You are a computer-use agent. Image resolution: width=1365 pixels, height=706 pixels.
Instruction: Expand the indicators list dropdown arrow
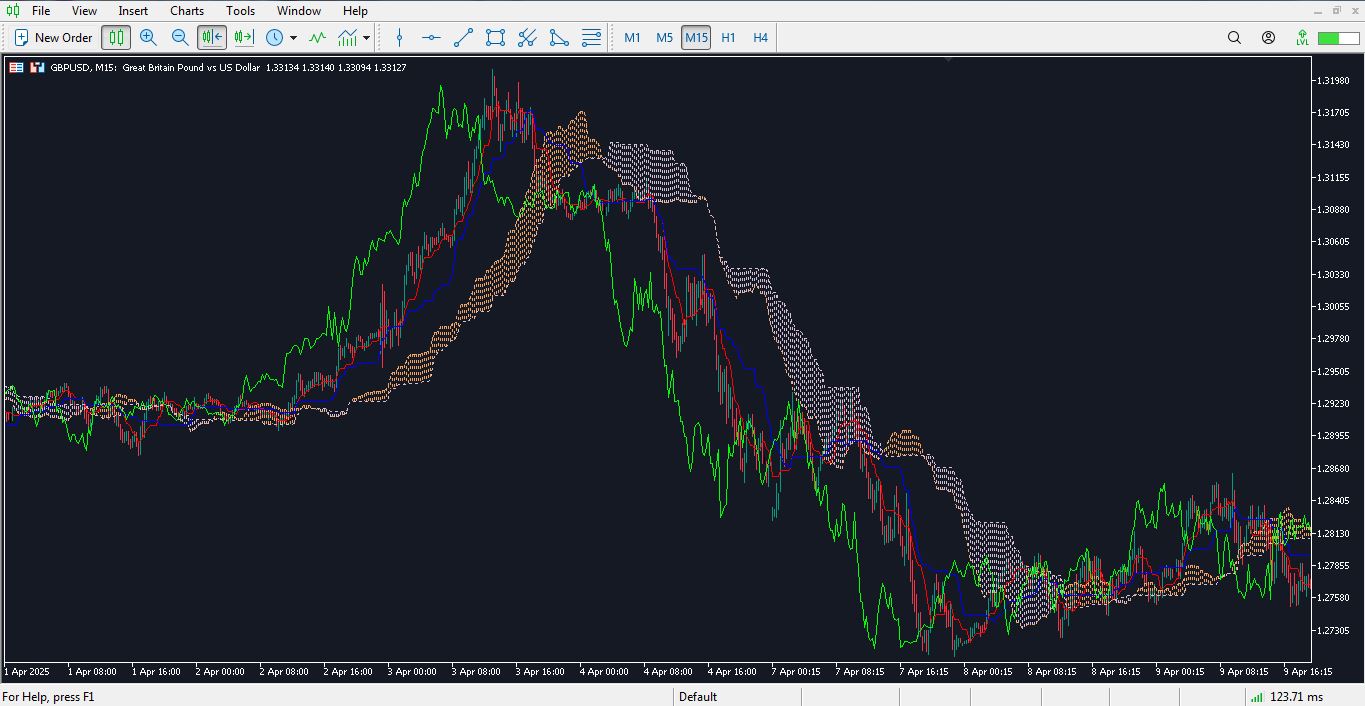pos(367,38)
